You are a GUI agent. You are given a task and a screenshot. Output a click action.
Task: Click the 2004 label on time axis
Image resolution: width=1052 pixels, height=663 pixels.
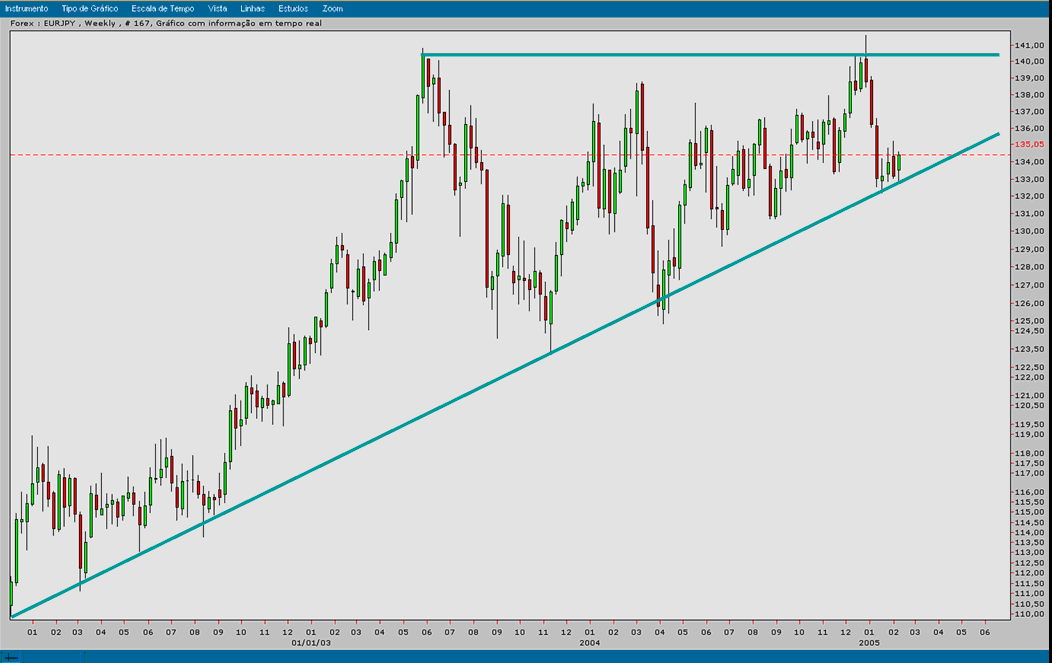[x=592, y=644]
